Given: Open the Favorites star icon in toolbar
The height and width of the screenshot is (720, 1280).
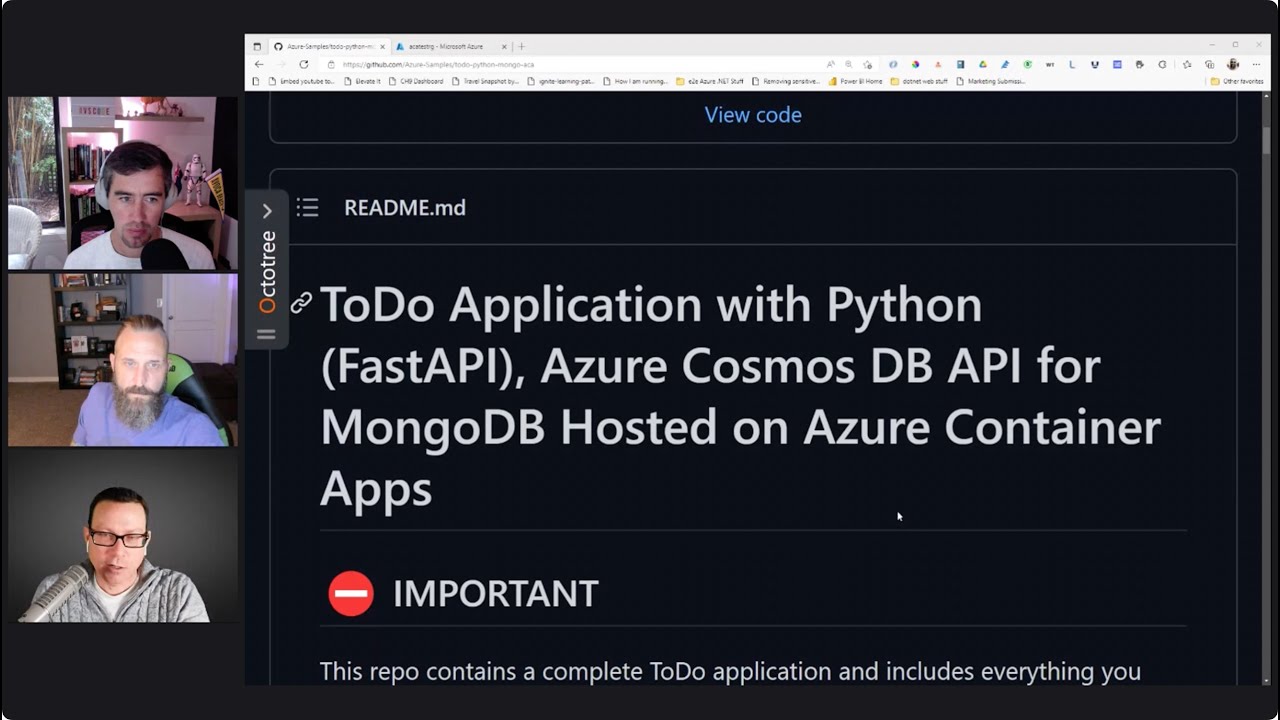Looking at the screenshot, I should [1187, 64].
